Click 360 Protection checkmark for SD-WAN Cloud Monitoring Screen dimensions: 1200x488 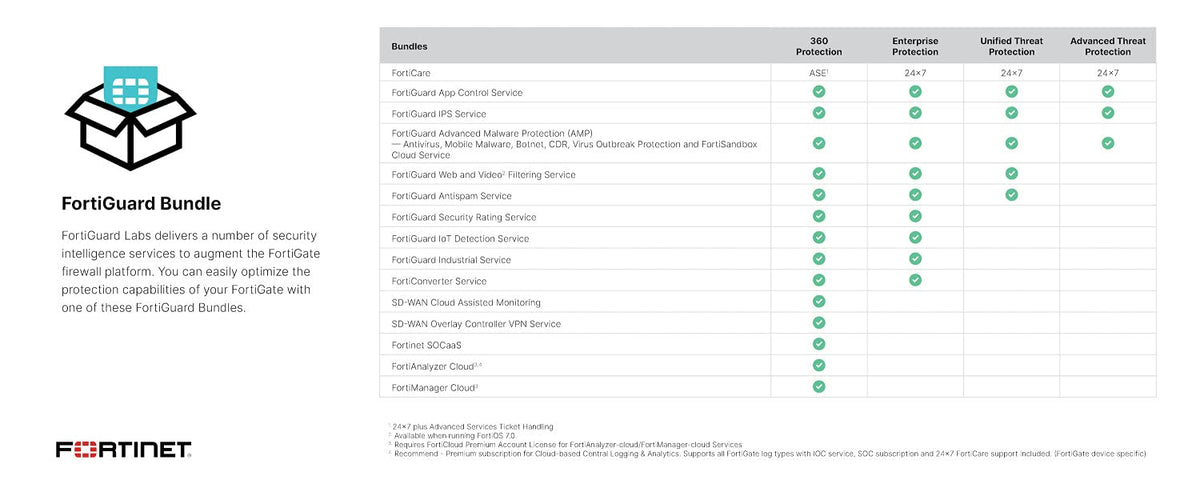[x=819, y=301]
